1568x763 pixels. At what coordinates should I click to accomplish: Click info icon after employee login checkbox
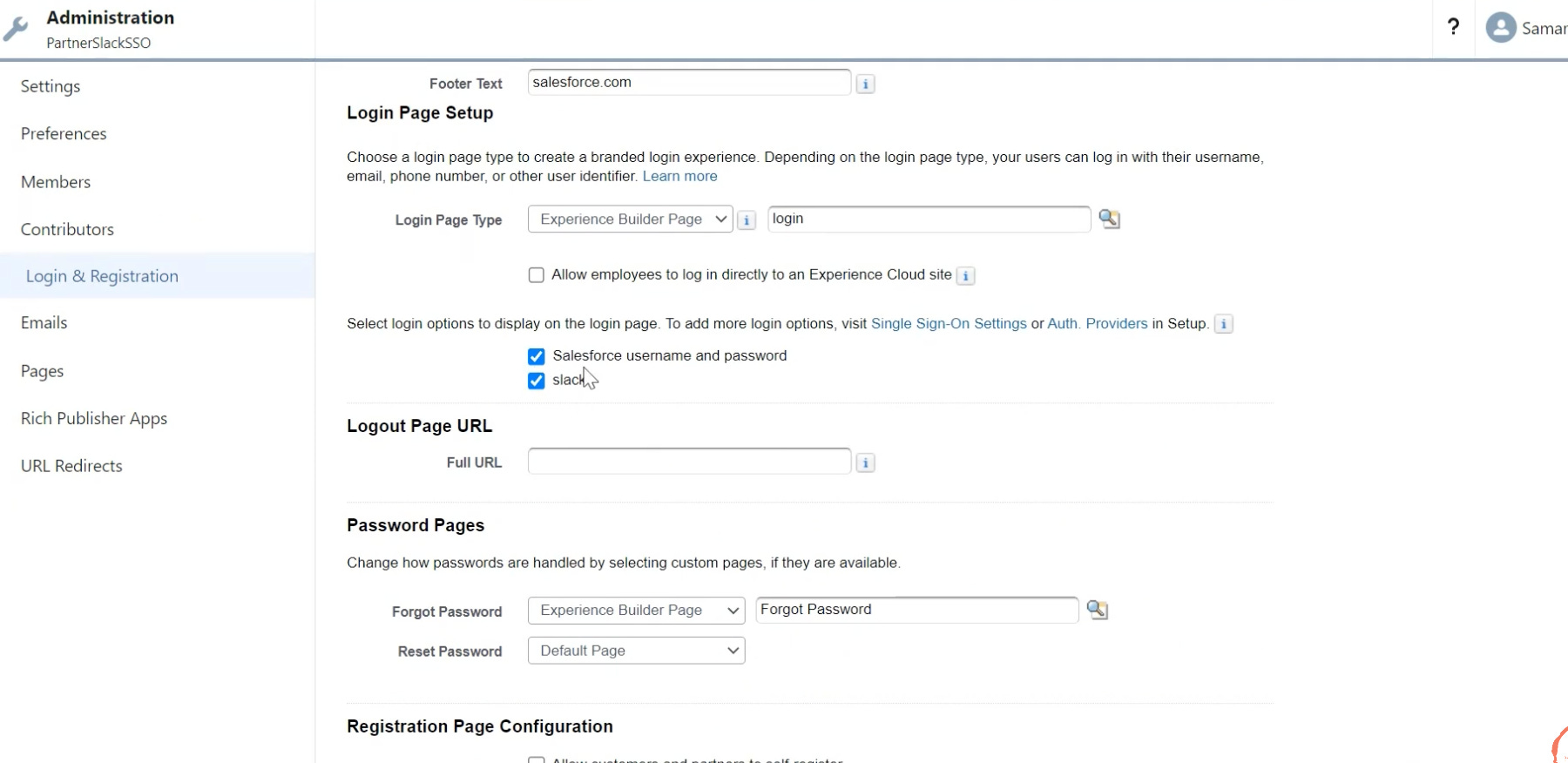tap(965, 275)
